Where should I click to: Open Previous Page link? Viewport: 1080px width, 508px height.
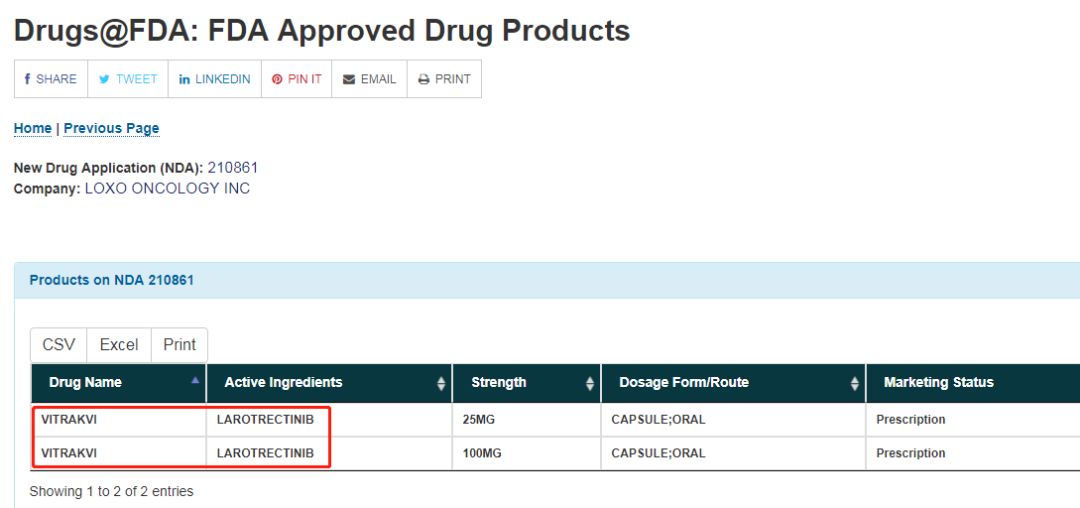coord(112,128)
